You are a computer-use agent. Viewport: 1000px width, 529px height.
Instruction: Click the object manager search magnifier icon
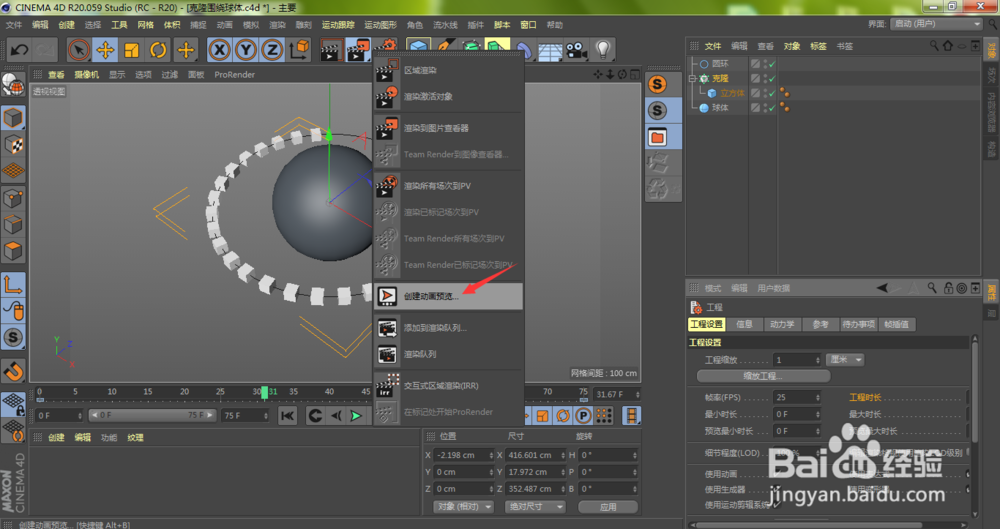pos(934,46)
